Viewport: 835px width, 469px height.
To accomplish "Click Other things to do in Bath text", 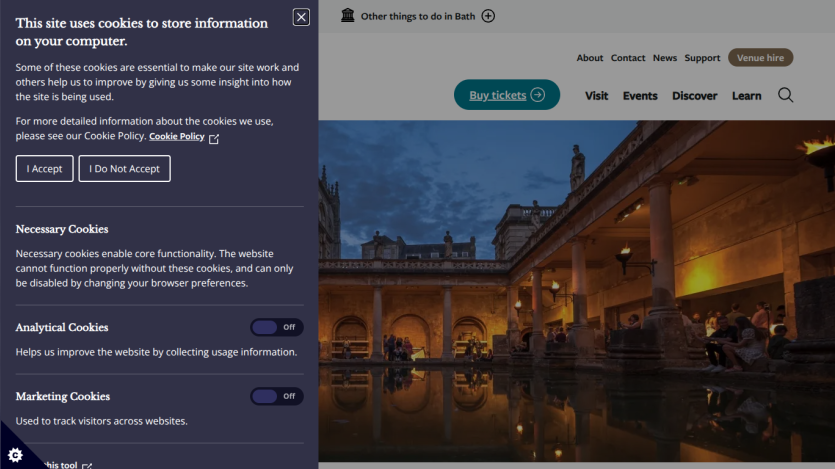I will pyautogui.click(x=418, y=17).
